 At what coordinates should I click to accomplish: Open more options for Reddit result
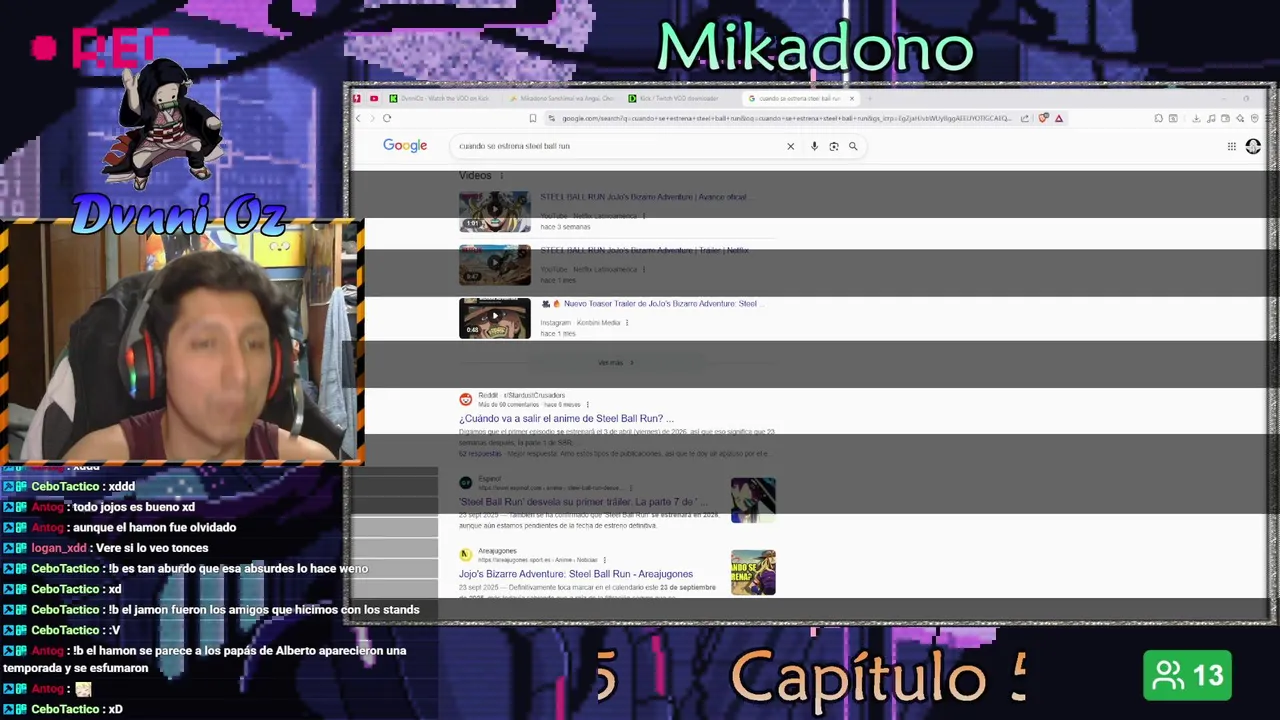coord(587,405)
